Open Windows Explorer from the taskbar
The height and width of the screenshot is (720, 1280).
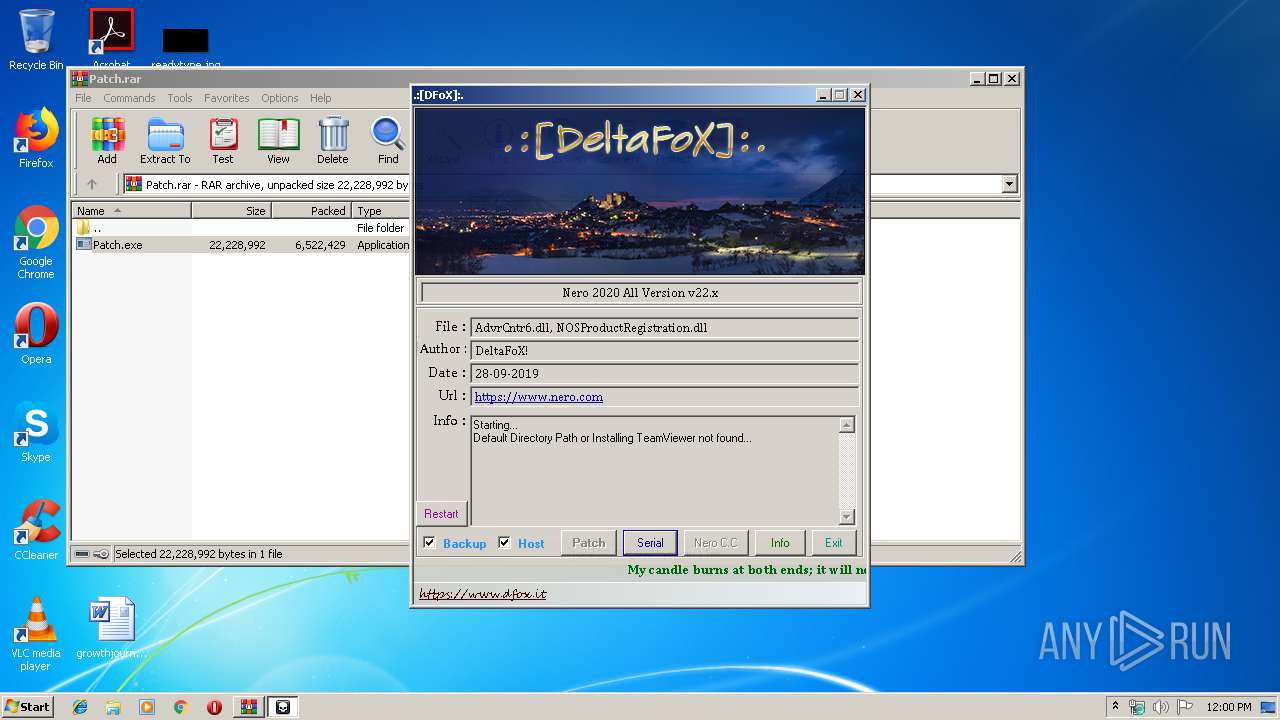click(x=113, y=707)
